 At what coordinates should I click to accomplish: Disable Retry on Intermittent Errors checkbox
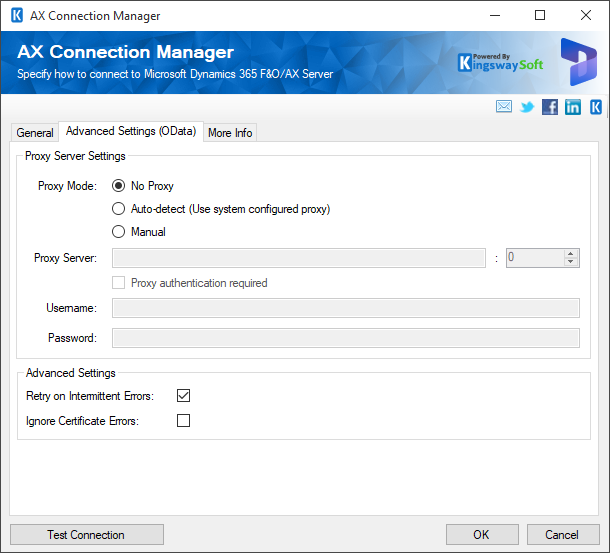(x=183, y=395)
